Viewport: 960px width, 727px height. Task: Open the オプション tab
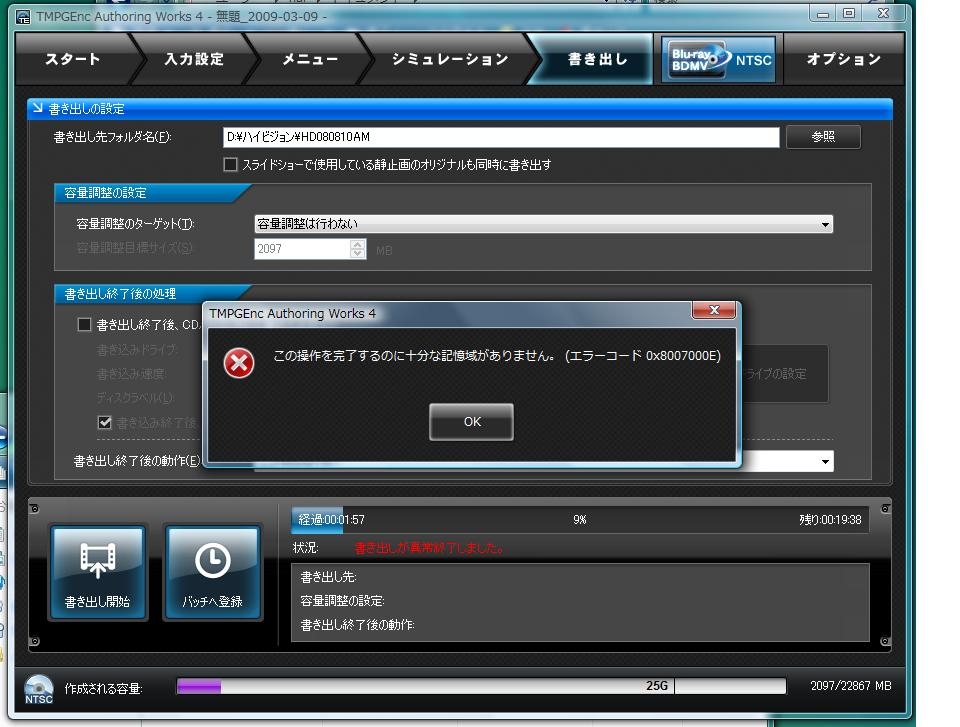(x=843, y=59)
